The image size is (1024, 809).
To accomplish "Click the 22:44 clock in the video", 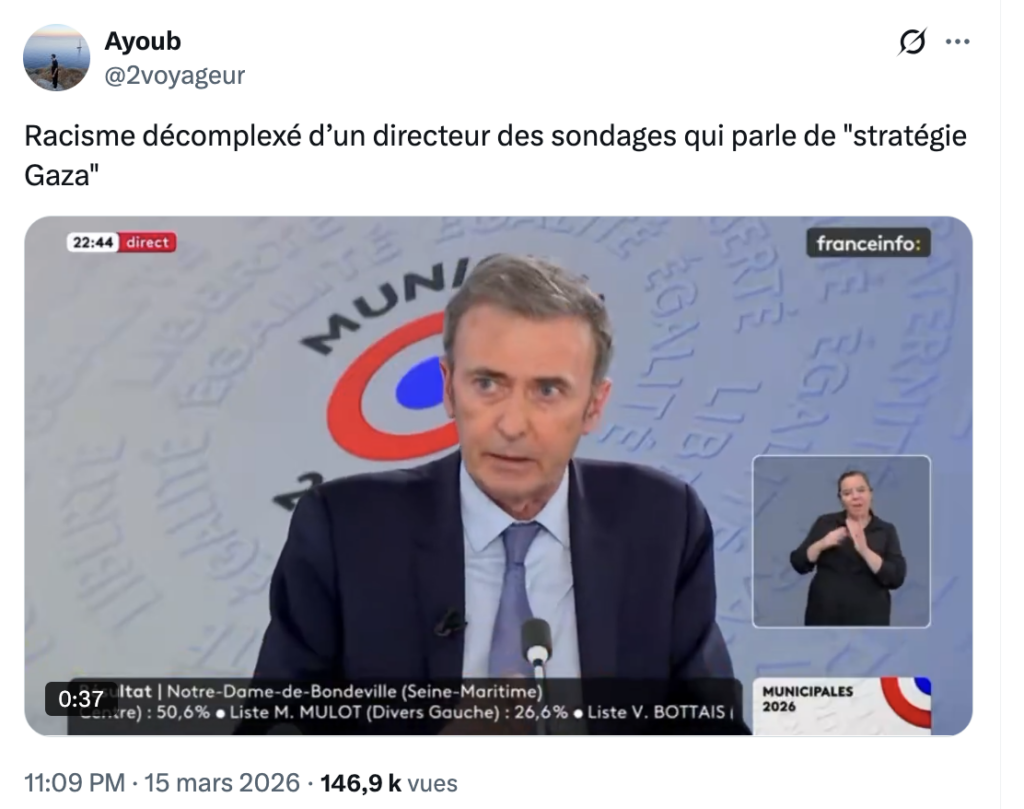I will click(93, 242).
